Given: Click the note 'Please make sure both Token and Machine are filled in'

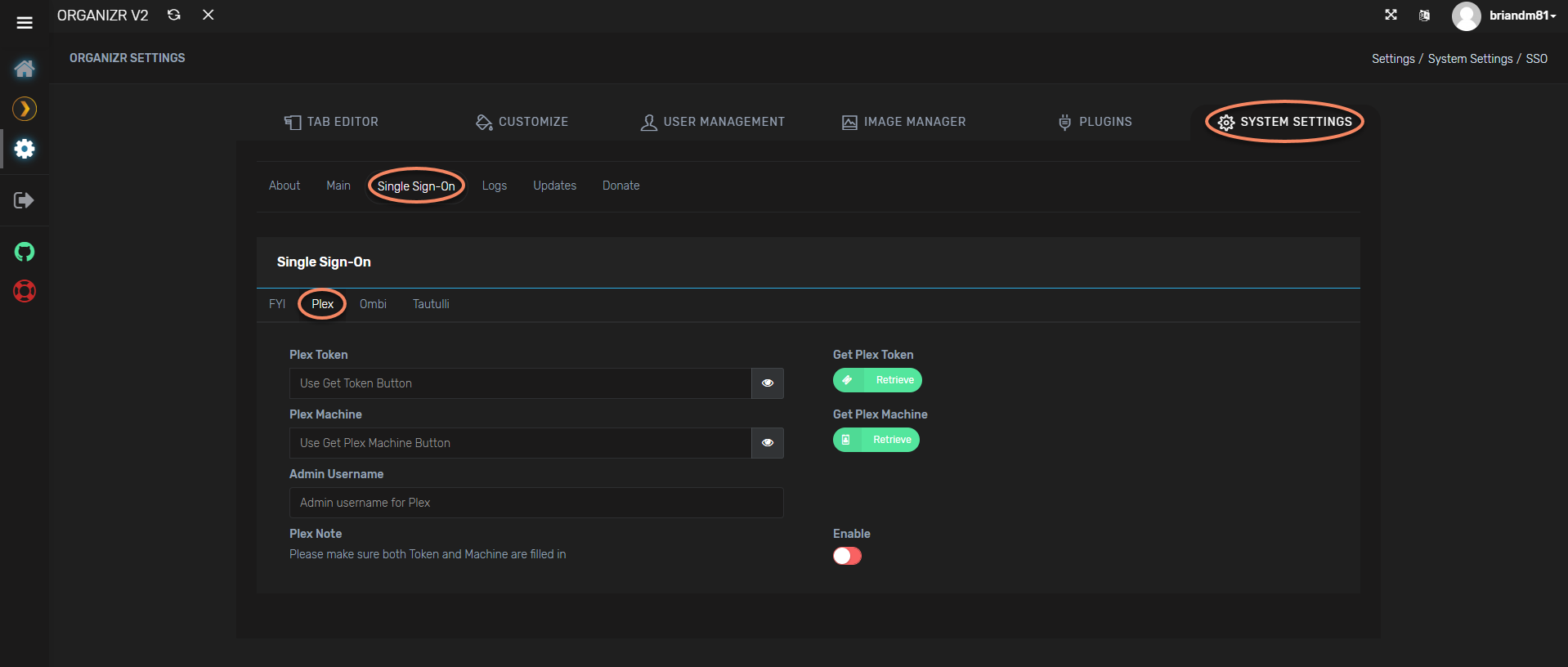Looking at the screenshot, I should click(x=428, y=554).
